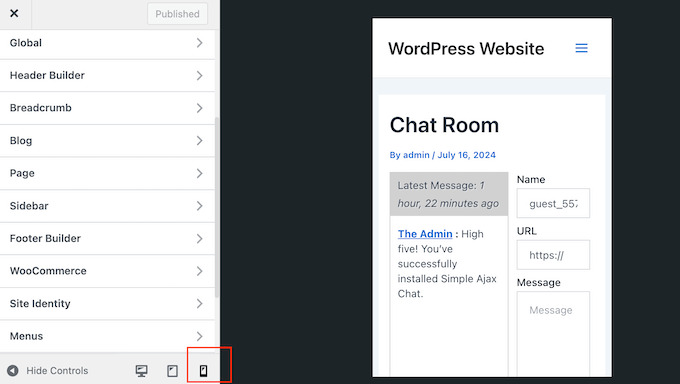Click the Site Identity label
680x384 pixels.
tap(40, 303)
